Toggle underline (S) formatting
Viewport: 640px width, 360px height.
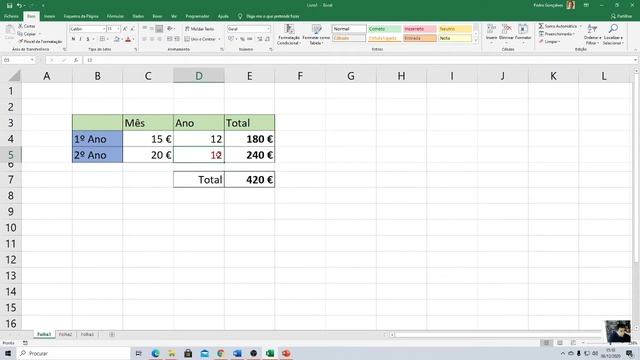pos(88,39)
